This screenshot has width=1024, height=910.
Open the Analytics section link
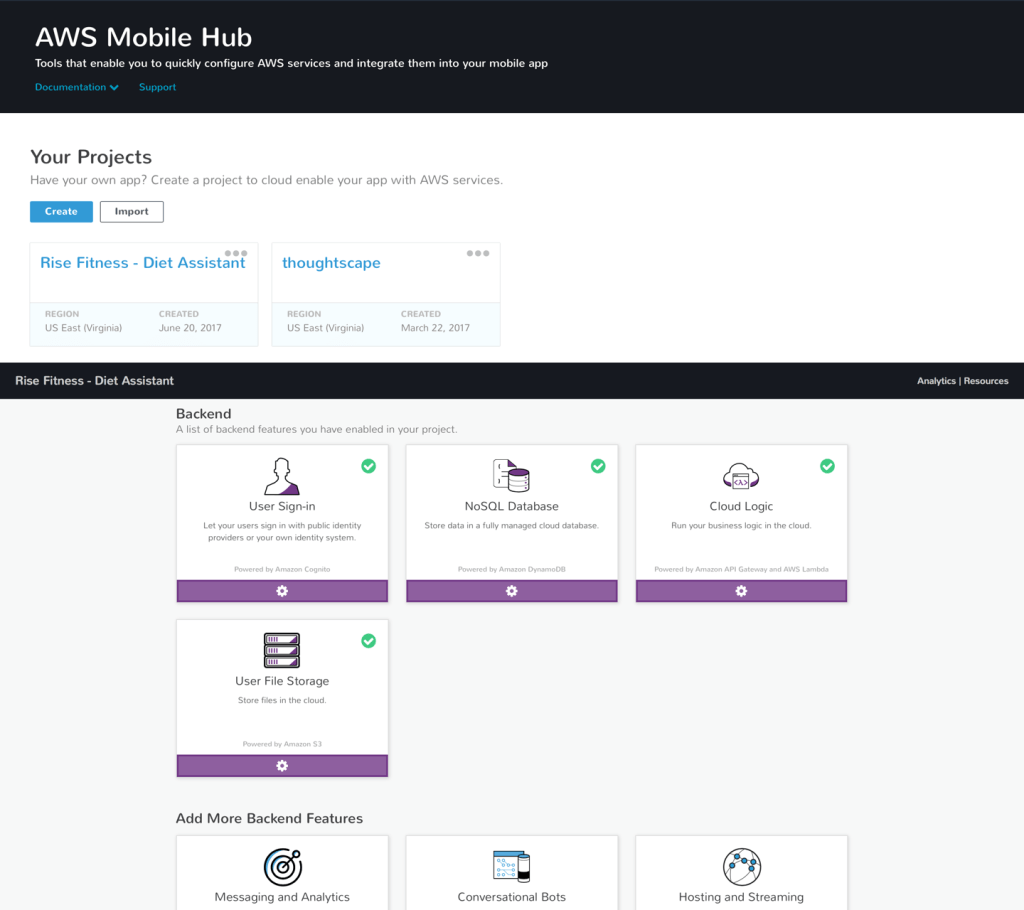(935, 381)
